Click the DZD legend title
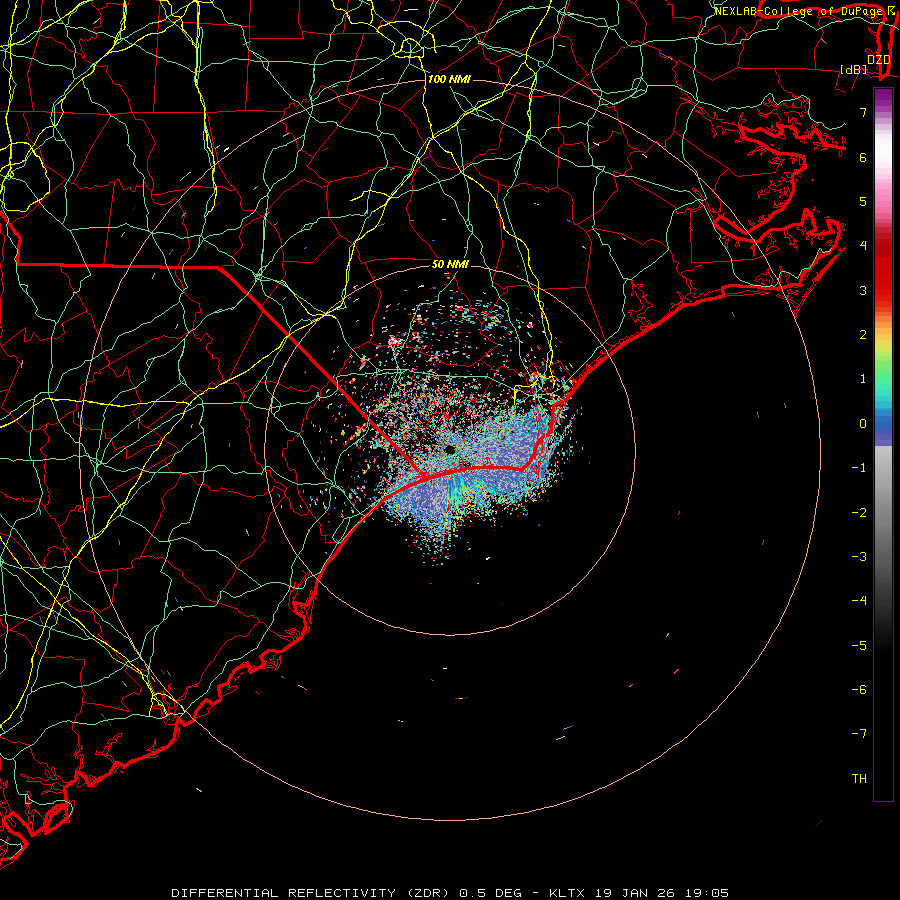This screenshot has width=900, height=900. pyautogui.click(x=879, y=60)
